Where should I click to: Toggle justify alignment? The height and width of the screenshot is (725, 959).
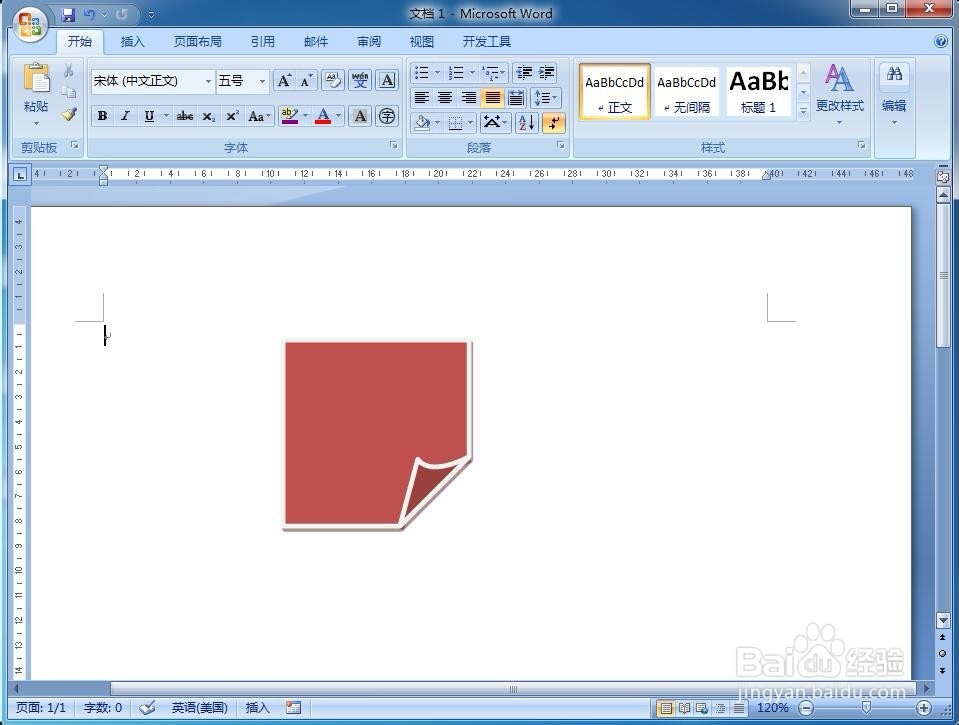[492, 98]
